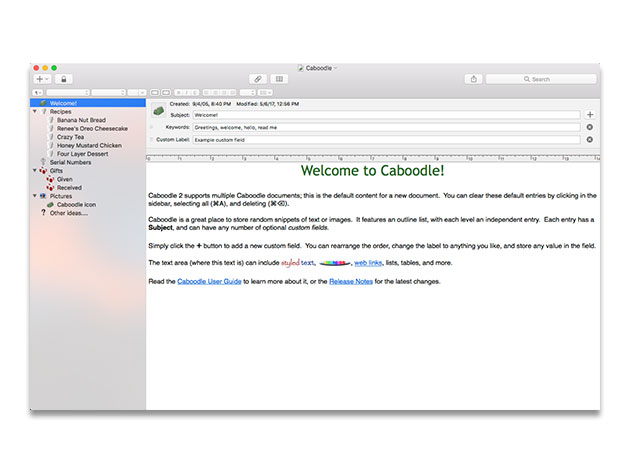Open the text background color swatch
Viewport: 630px width, 473px height.
(x=166, y=92)
